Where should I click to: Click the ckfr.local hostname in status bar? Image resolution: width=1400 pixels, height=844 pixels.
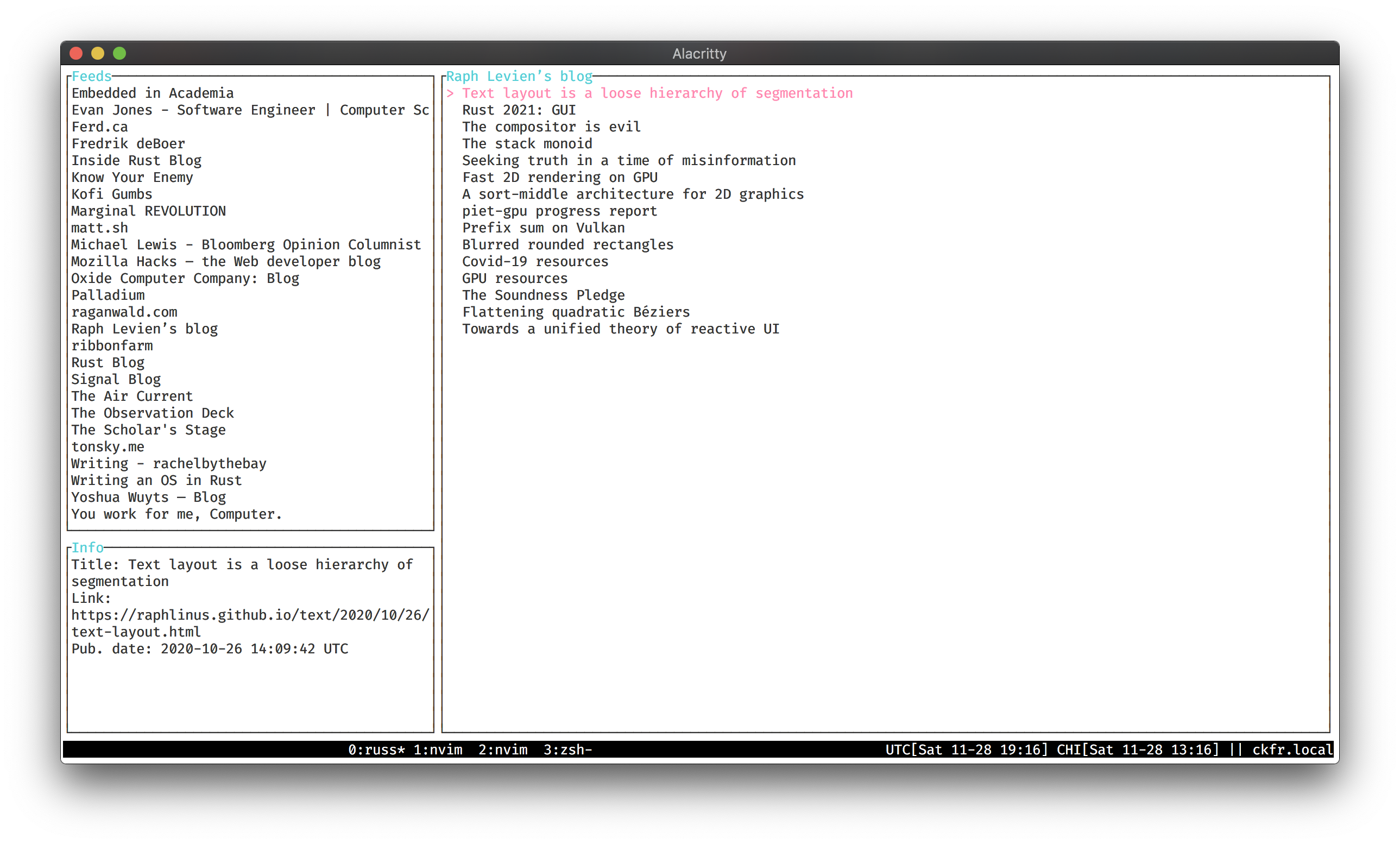tap(1292, 749)
